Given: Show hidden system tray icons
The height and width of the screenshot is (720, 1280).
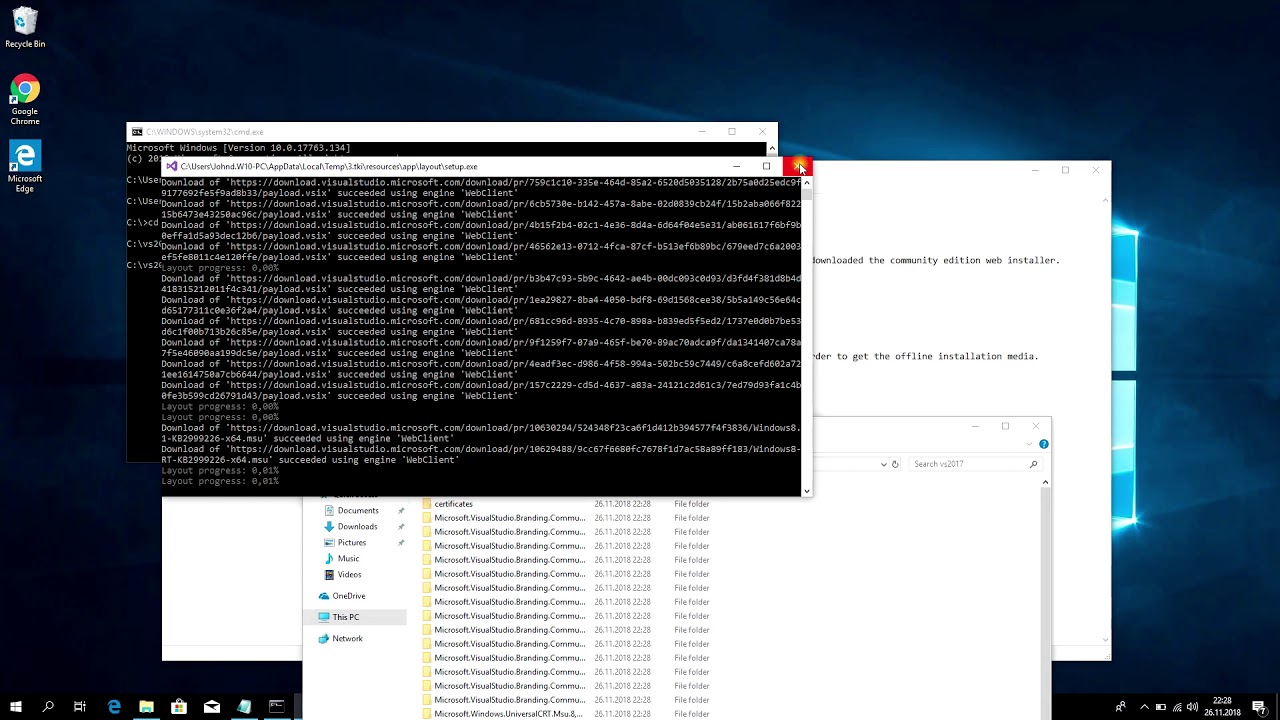Looking at the screenshot, I should click(1144, 707).
